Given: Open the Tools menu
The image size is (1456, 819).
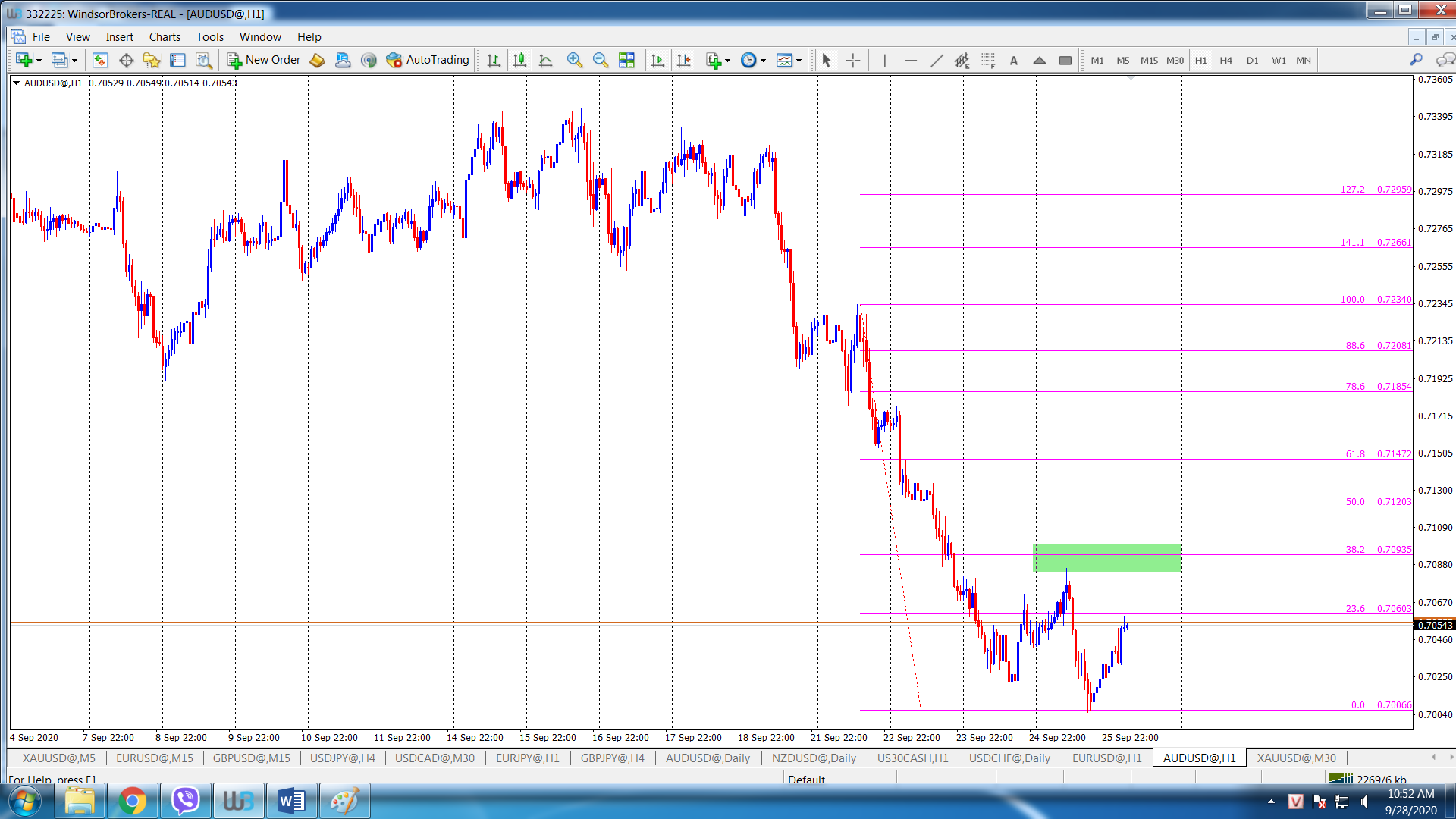Looking at the screenshot, I should [210, 36].
